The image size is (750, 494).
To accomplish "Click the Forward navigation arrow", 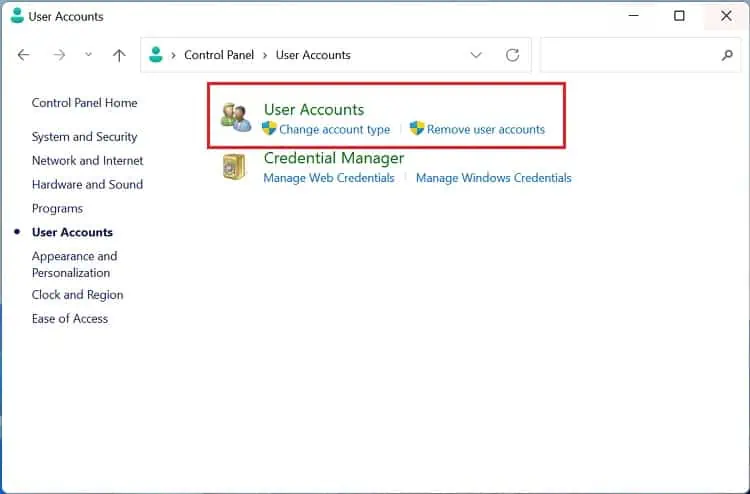I will pos(59,55).
